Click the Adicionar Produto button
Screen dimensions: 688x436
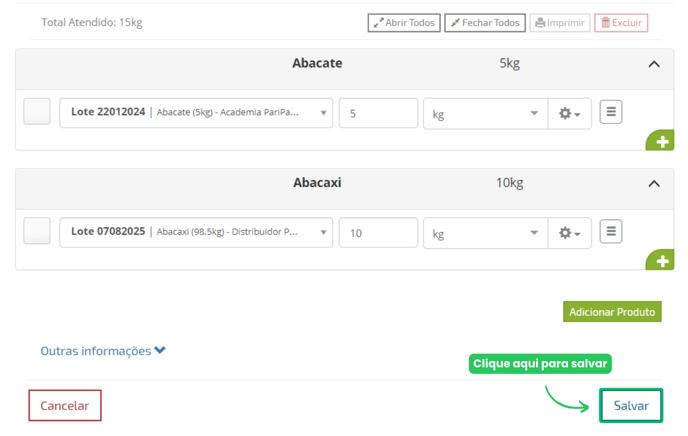[x=612, y=312]
